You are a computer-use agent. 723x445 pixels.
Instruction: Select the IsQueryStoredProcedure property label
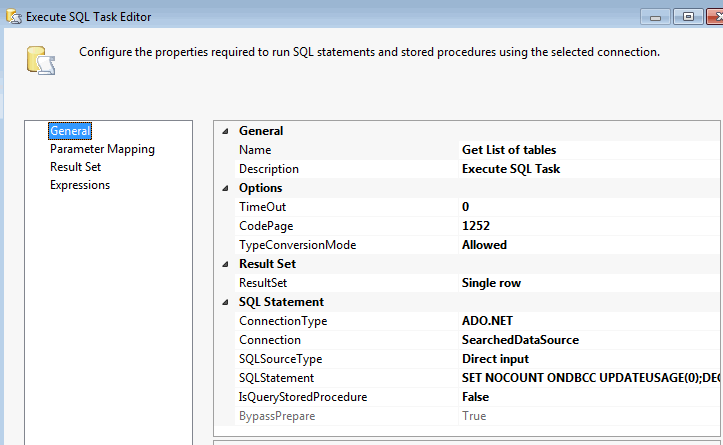[x=303, y=397]
